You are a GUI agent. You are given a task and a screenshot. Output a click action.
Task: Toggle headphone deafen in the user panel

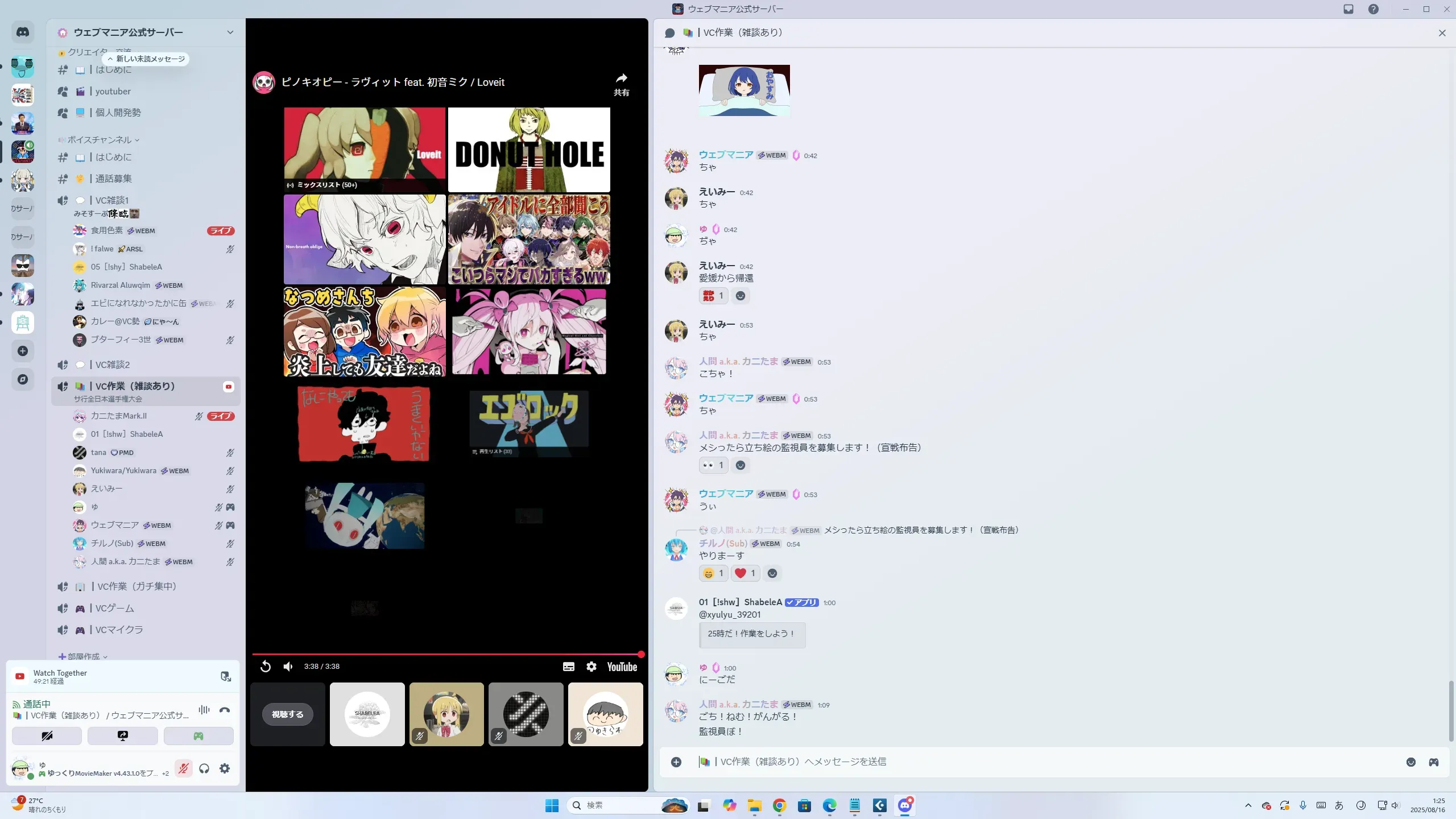204,768
